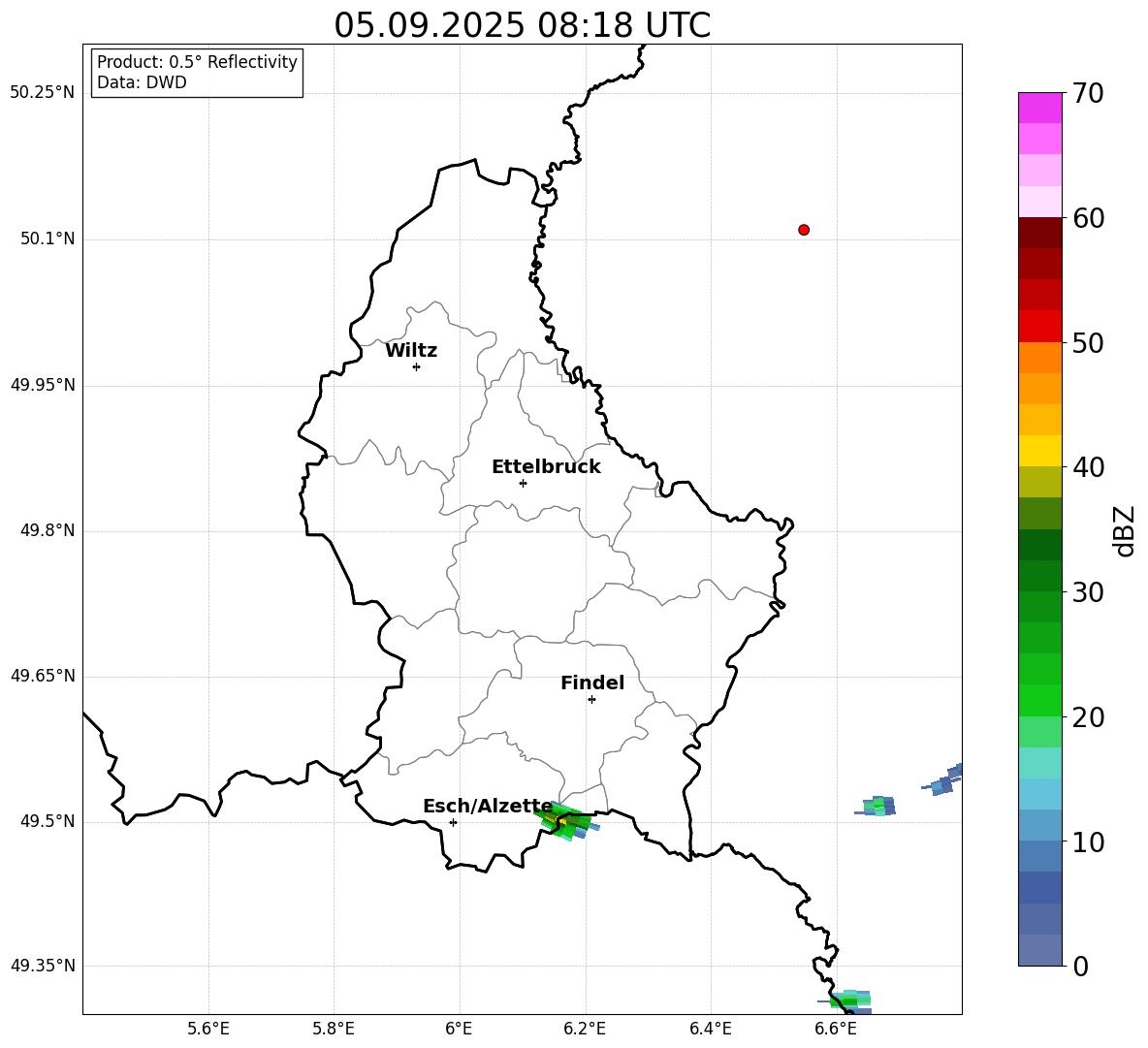This screenshot has width=1148, height=1048.
Task: Click the 6°E longitude label
Action: 459,1029
